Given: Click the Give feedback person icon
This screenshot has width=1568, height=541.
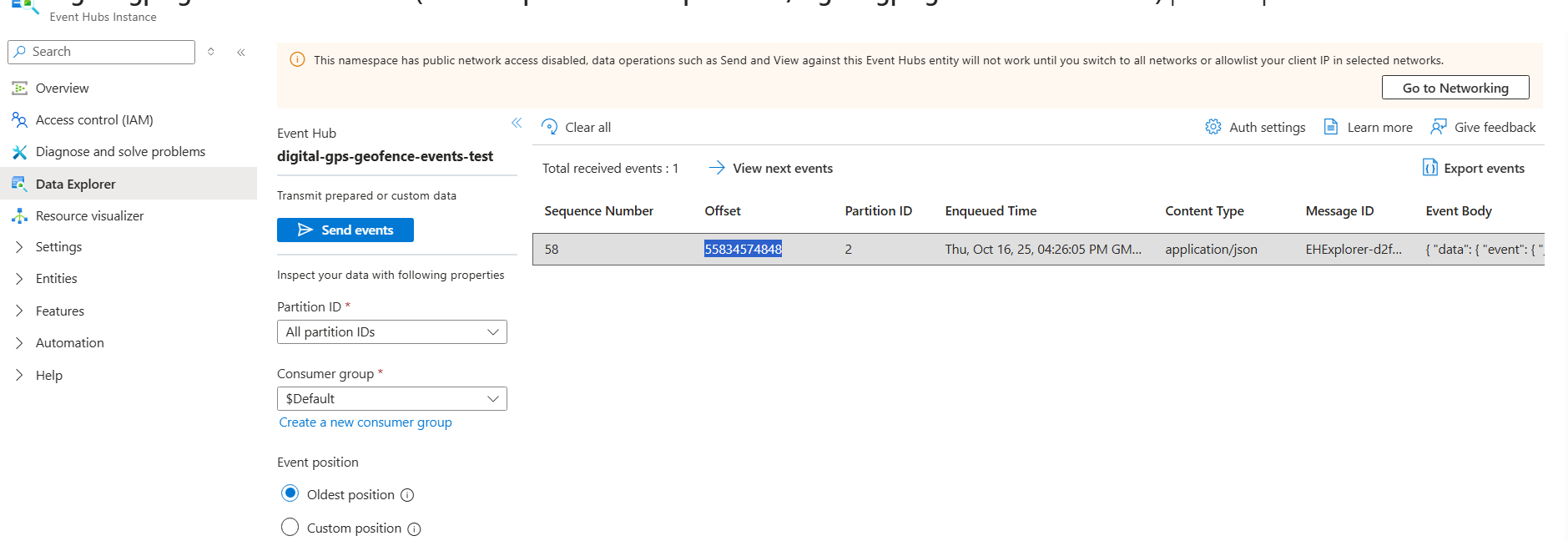Looking at the screenshot, I should tap(1439, 127).
